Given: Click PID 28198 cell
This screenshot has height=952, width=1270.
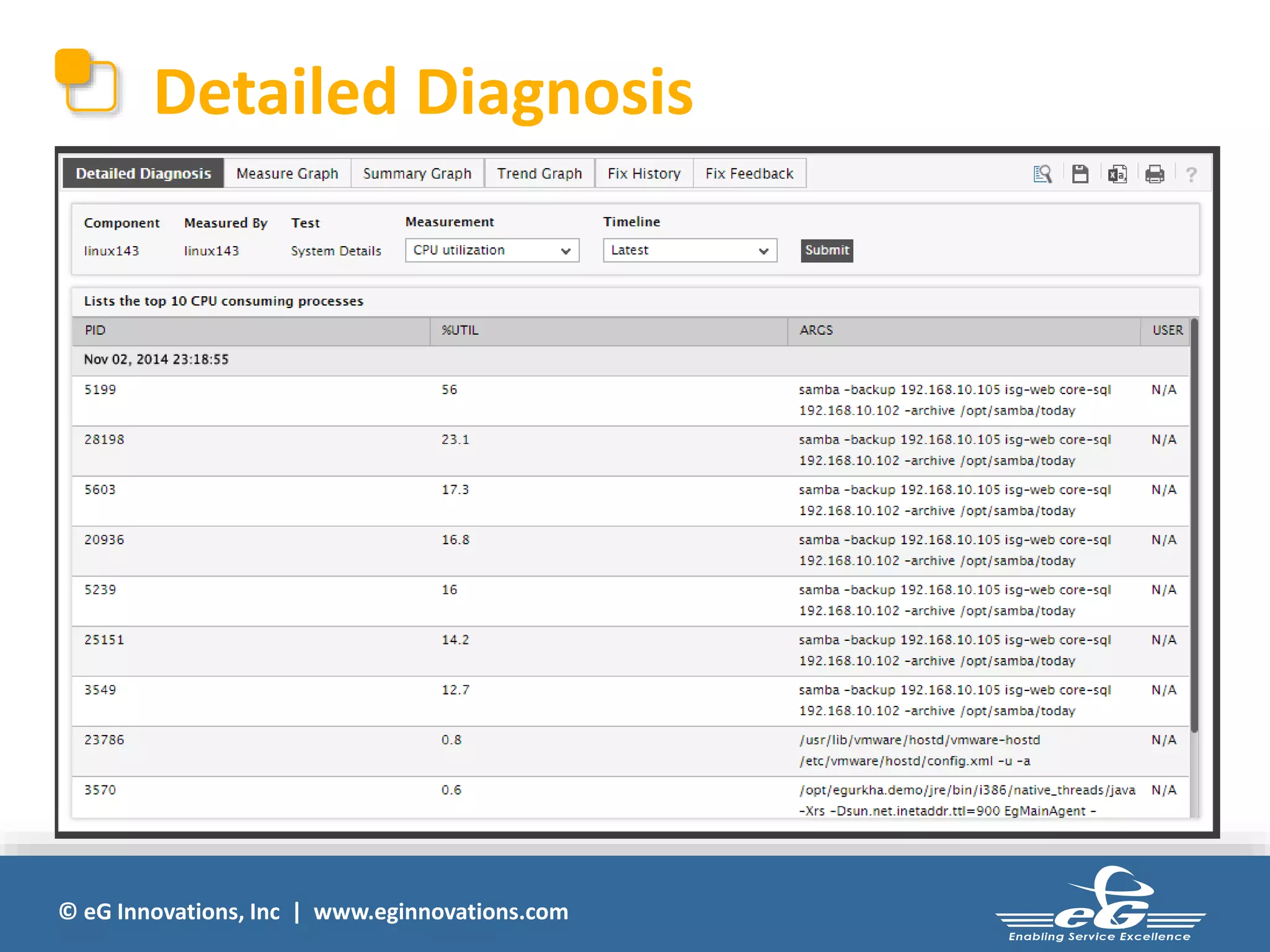Looking at the screenshot, I should (104, 440).
